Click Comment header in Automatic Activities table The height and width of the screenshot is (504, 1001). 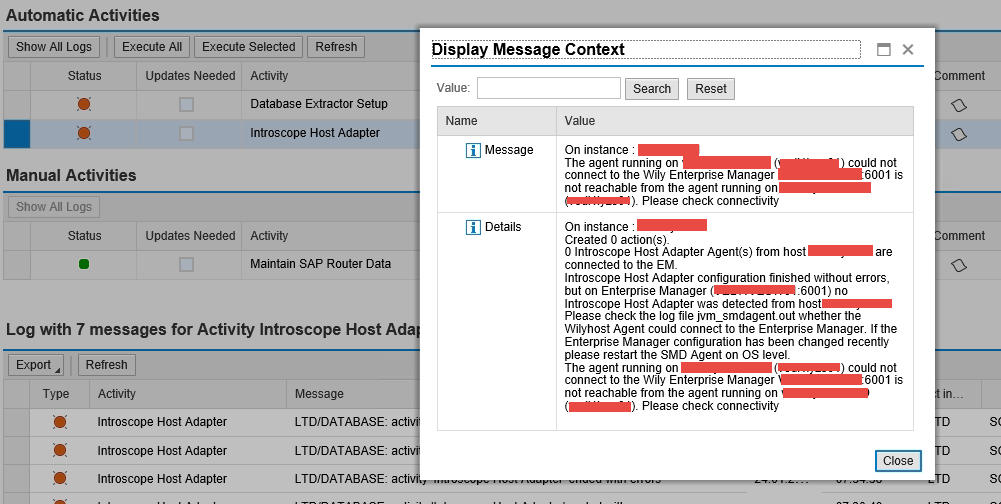coord(960,75)
